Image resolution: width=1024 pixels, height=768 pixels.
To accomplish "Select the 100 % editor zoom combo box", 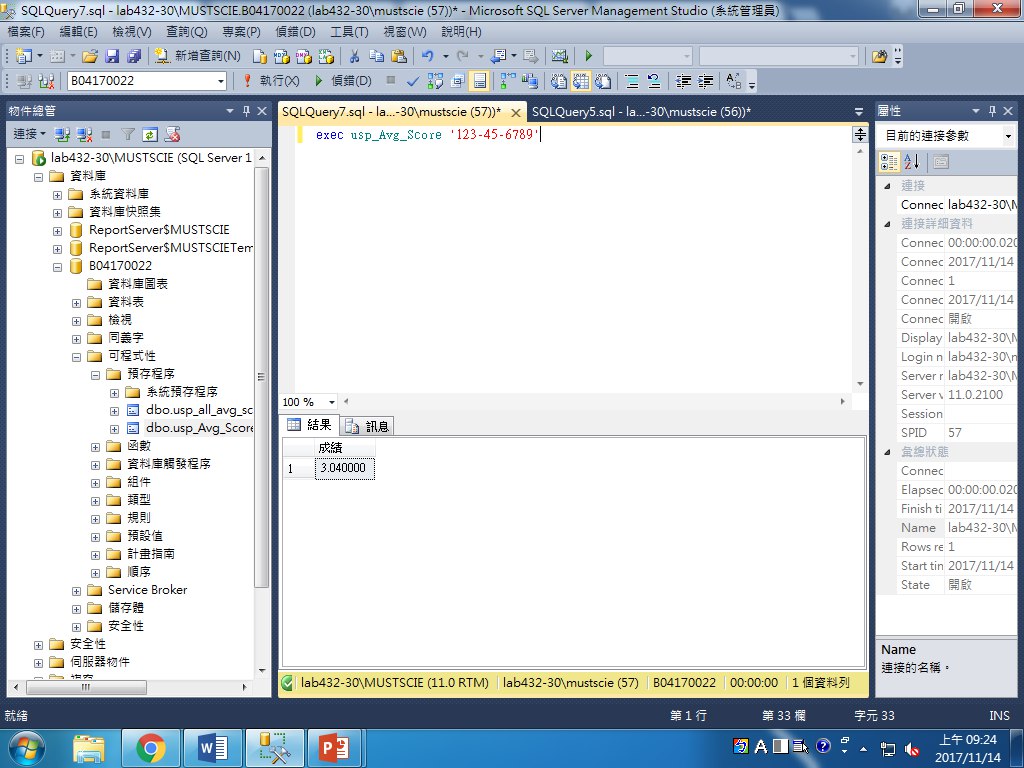I will pos(306,402).
